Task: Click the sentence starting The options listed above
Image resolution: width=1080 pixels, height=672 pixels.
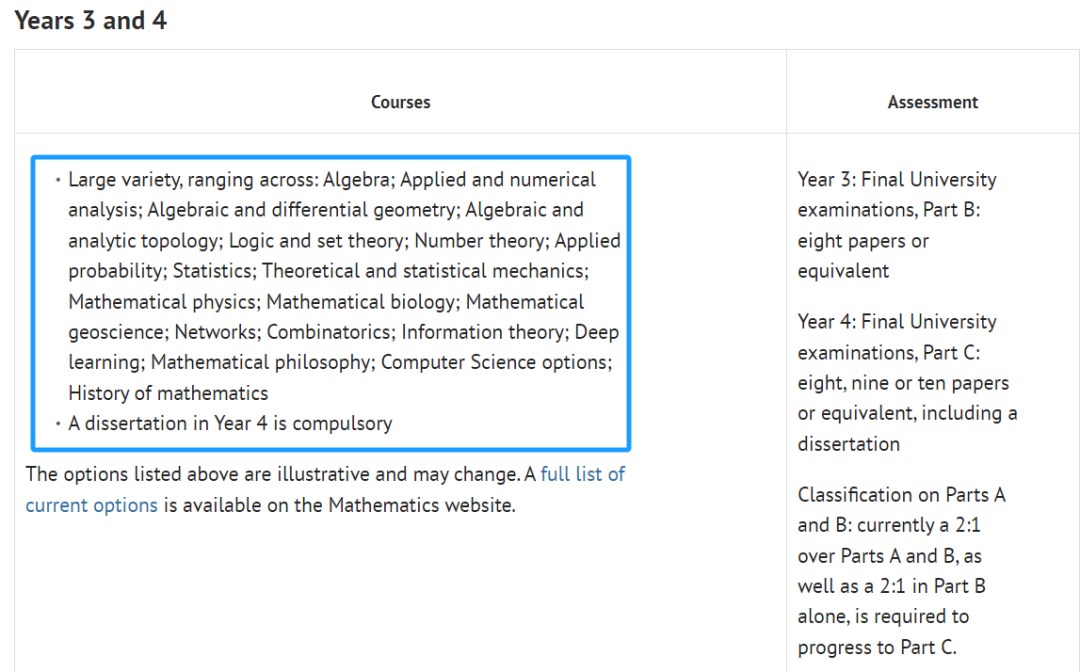Action: pos(325,490)
